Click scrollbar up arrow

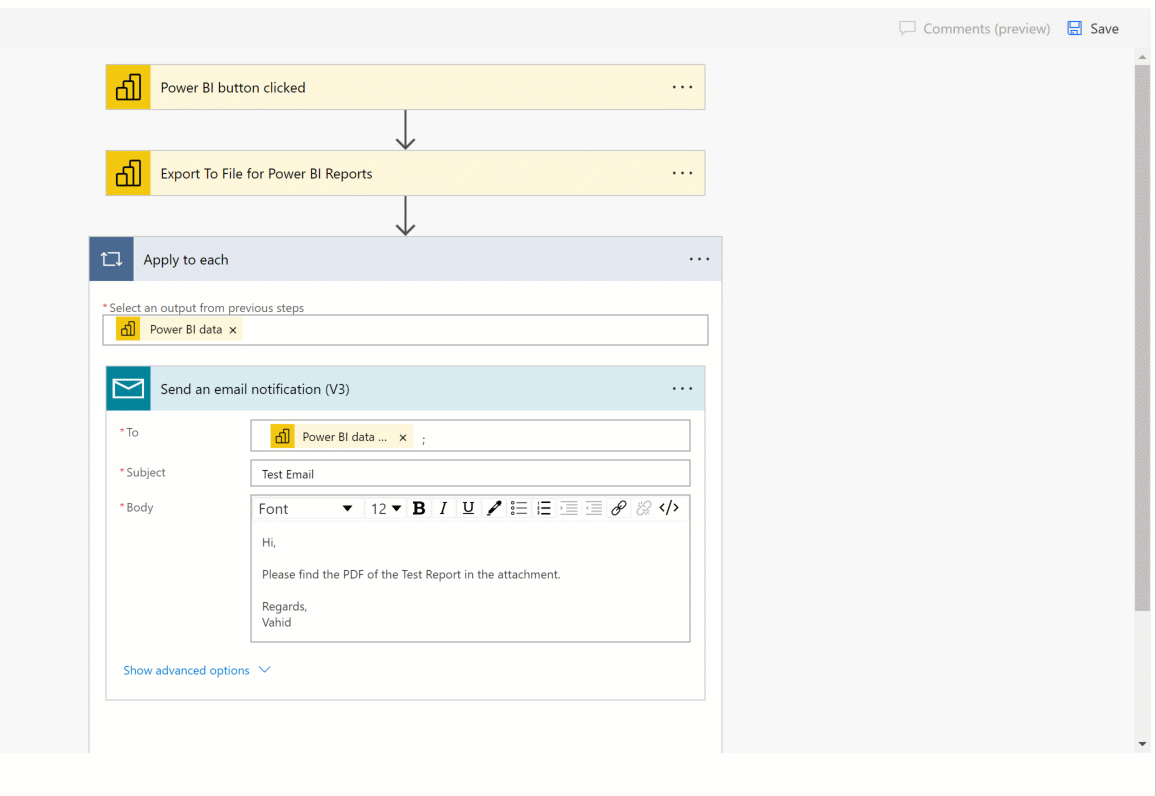1142,57
